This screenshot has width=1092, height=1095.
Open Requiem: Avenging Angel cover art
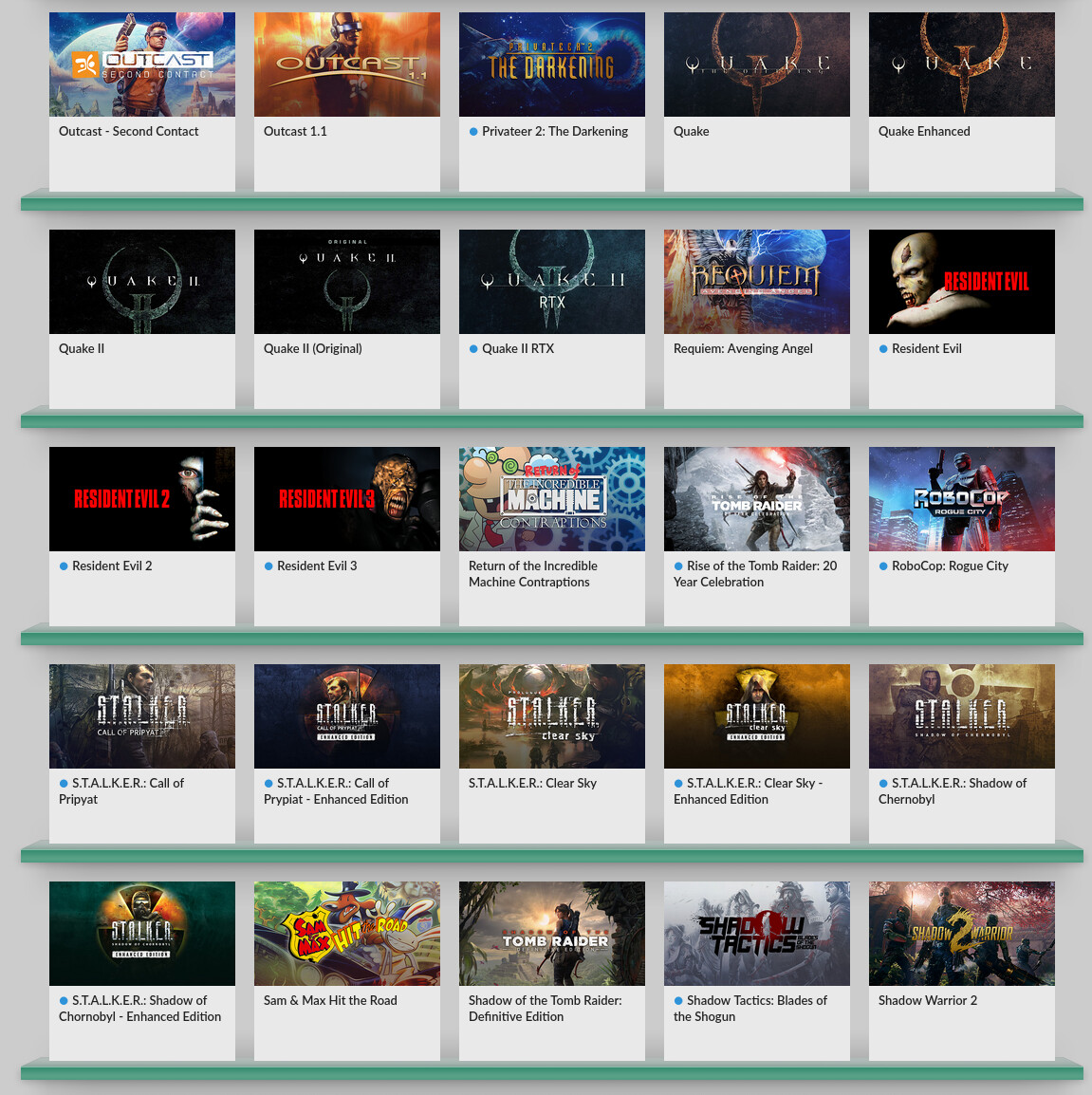[757, 282]
